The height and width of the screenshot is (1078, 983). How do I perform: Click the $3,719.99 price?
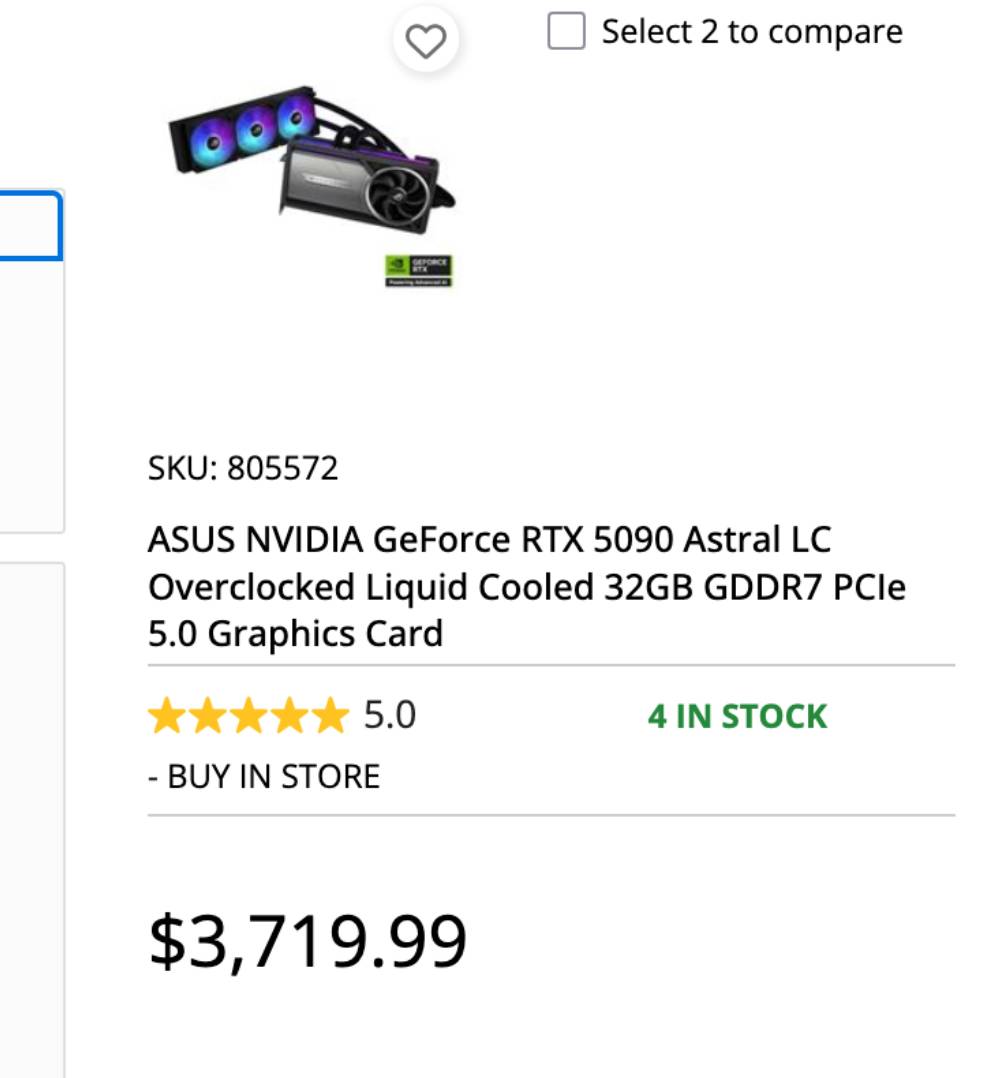(308, 941)
